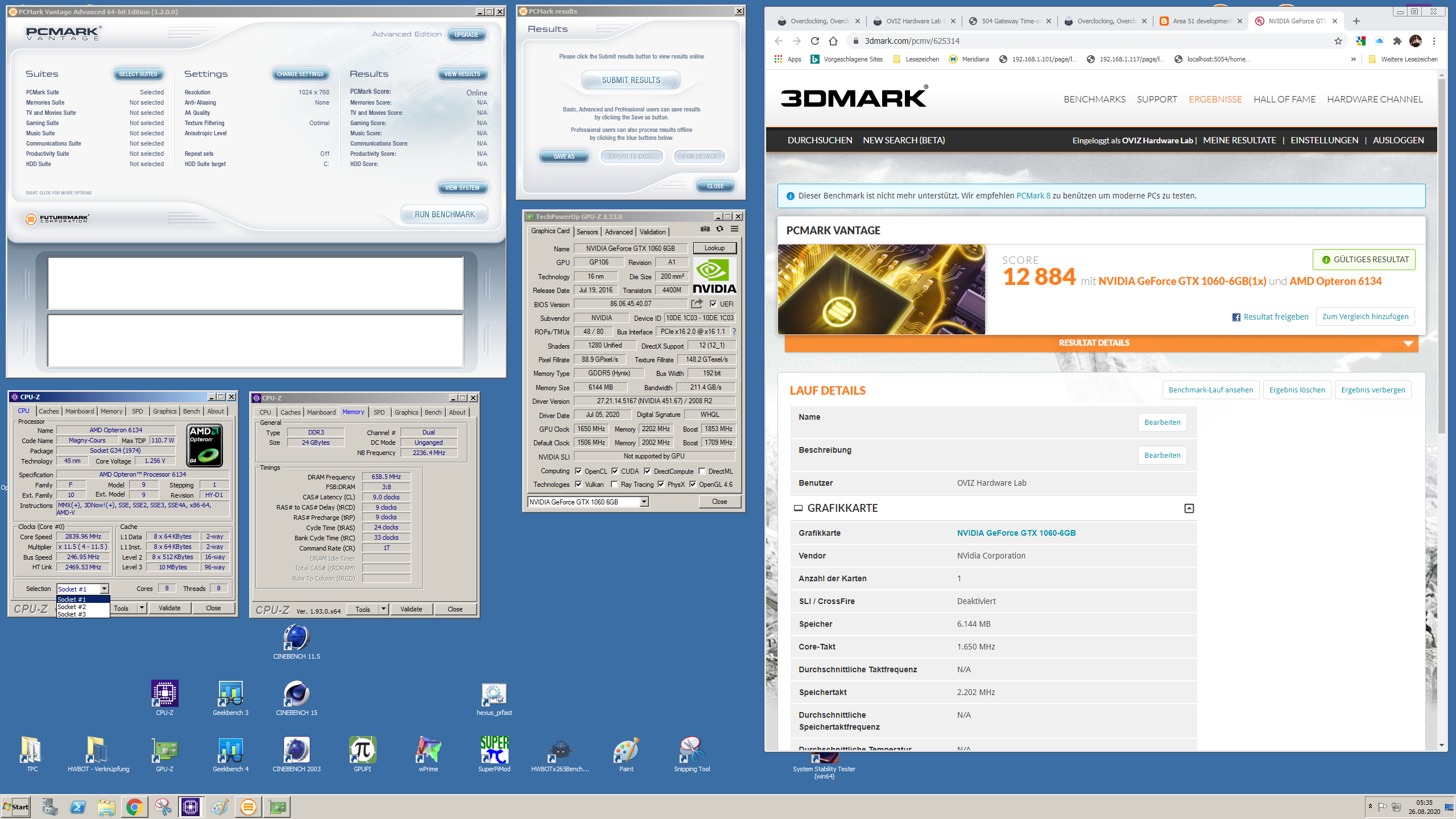Open the GPU selection dropdown in GPU-Z
Image resolution: width=1456 pixels, height=819 pixels.
tap(644, 502)
